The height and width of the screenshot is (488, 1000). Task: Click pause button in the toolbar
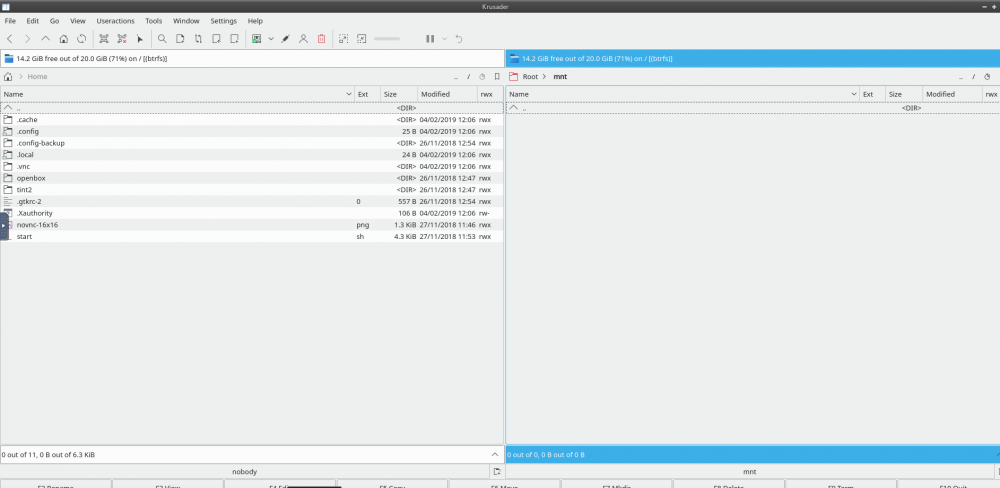click(430, 39)
